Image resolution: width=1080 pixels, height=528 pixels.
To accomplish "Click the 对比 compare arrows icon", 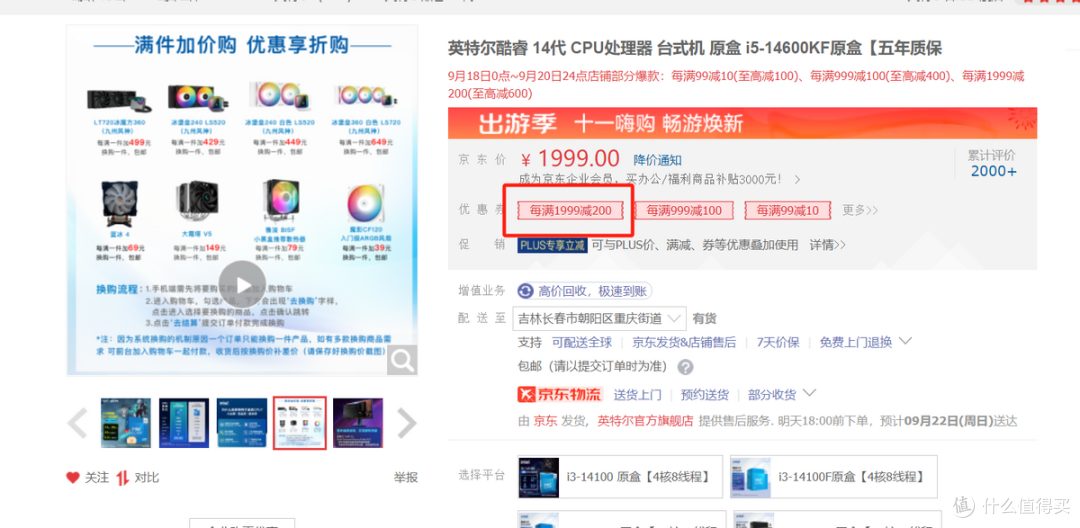I will click(123, 477).
